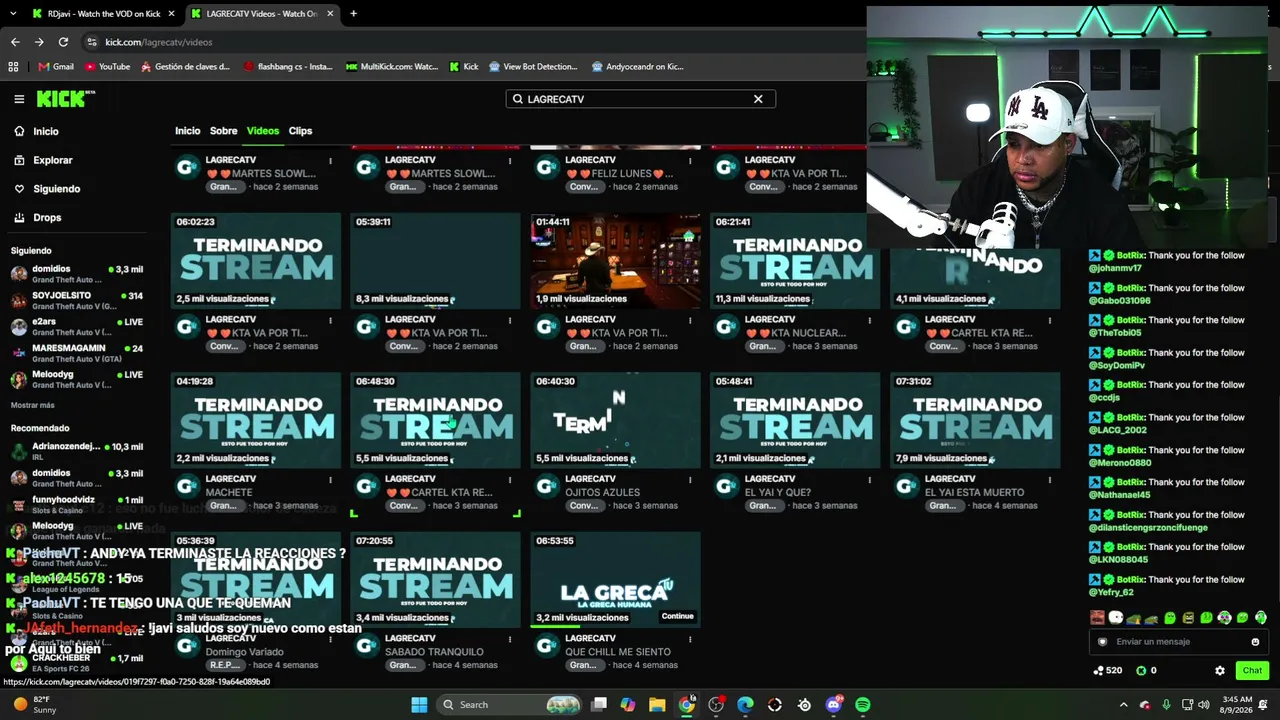Open the 82°F Sunny weather widget
The width and height of the screenshot is (1280, 720).
tap(36, 705)
